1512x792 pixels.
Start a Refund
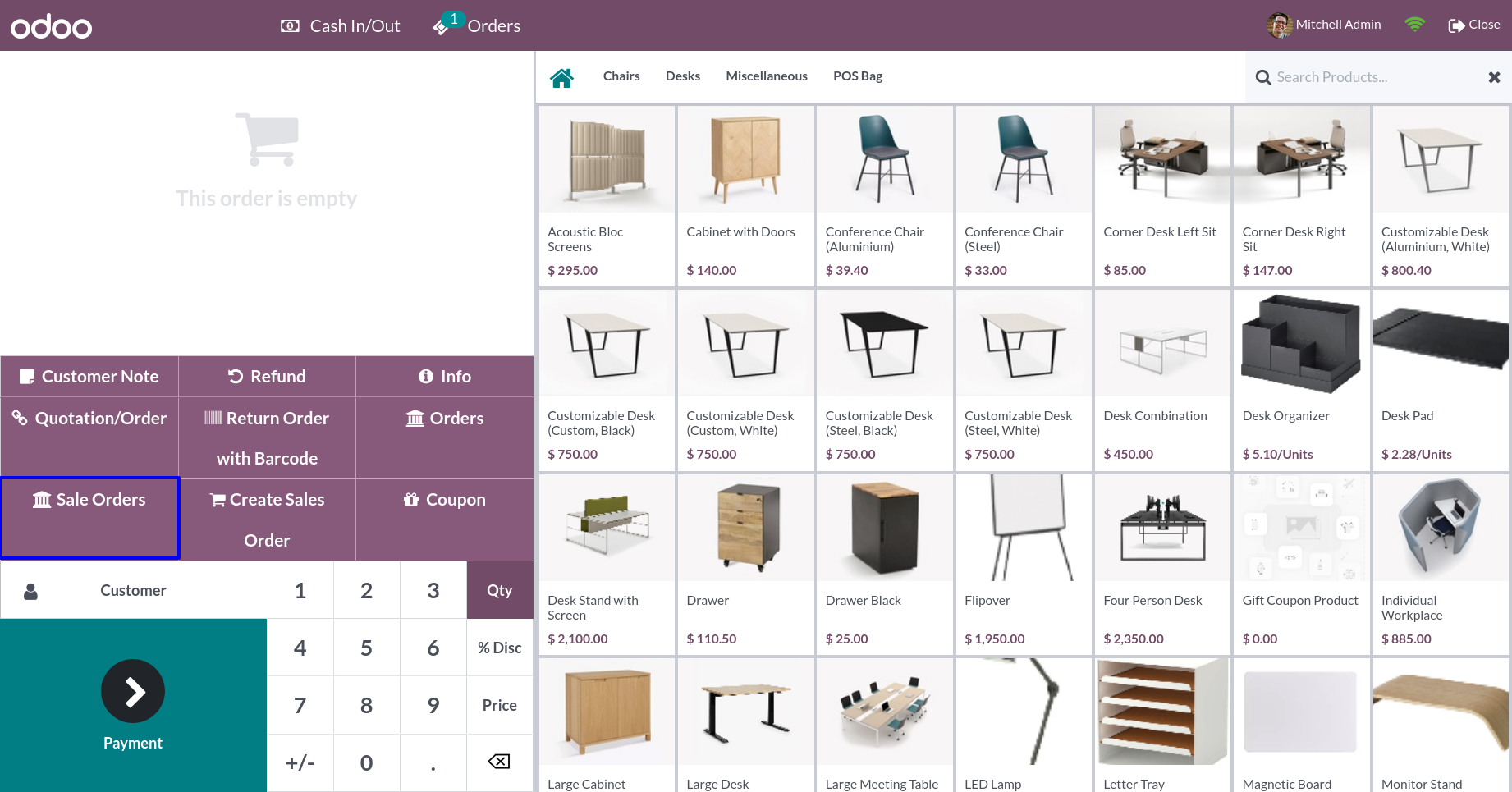[x=267, y=377]
